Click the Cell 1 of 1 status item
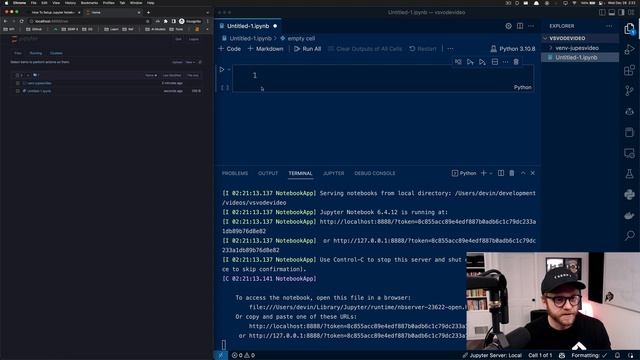640x360 pixels. click(540, 356)
